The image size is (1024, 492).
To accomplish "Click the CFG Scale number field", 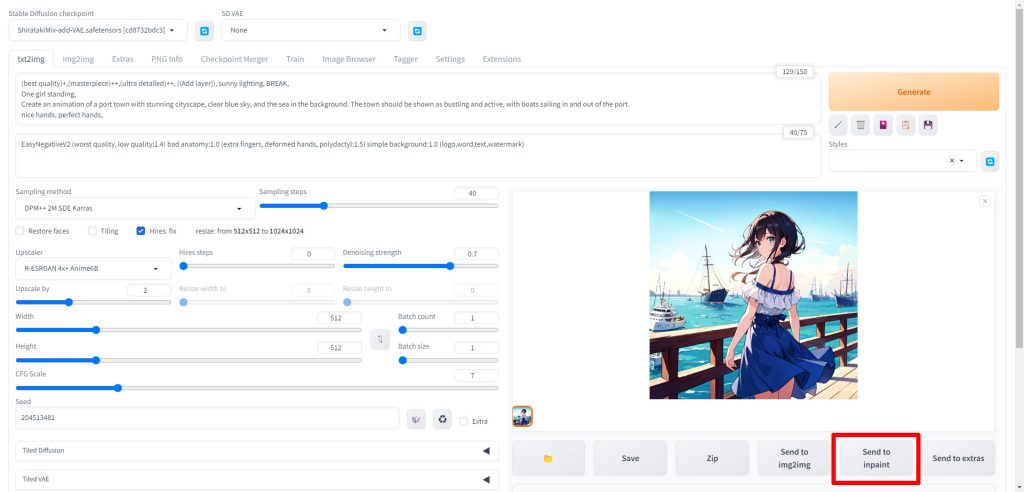I will [x=476, y=376].
